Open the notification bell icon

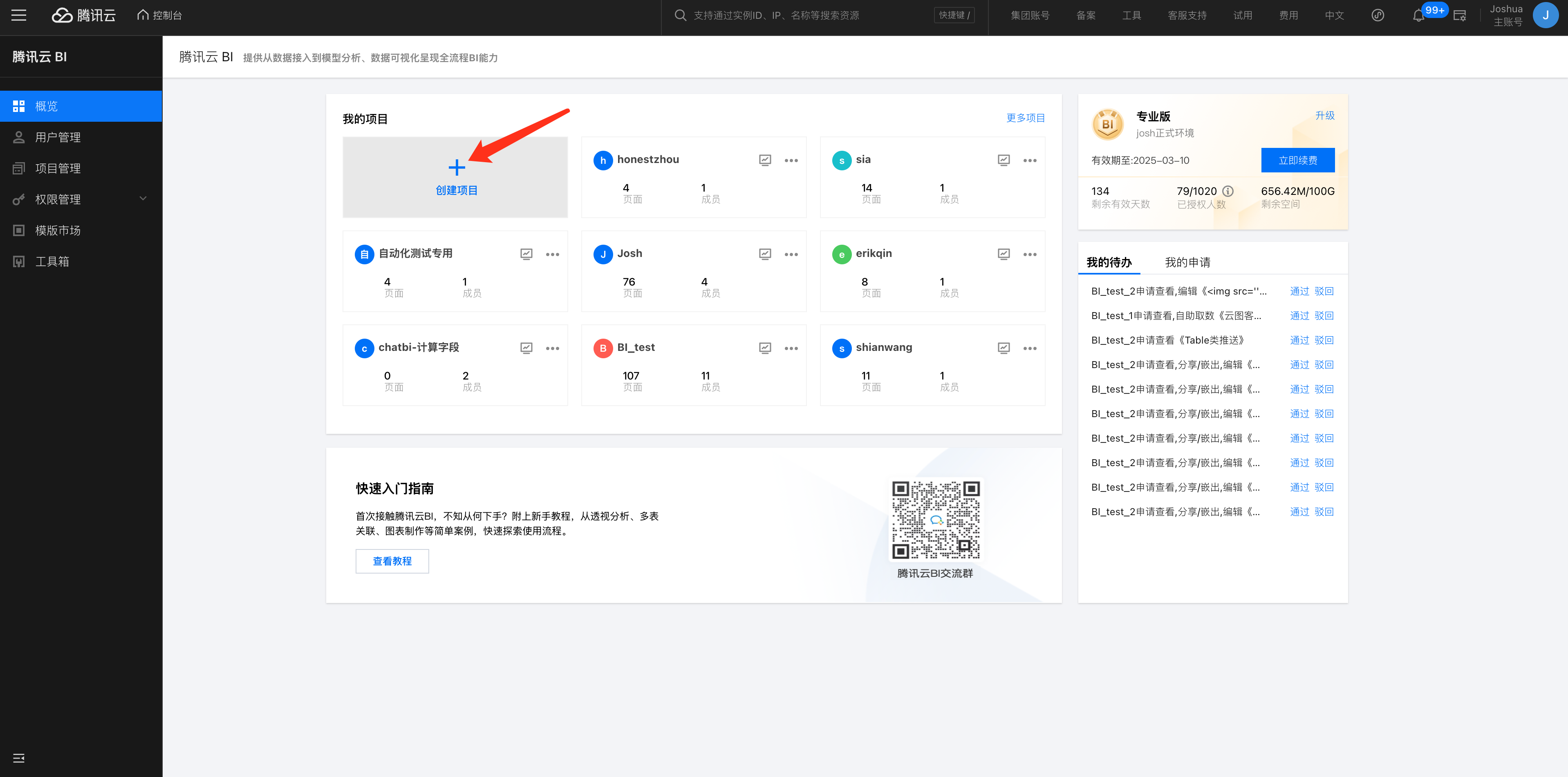(1418, 16)
